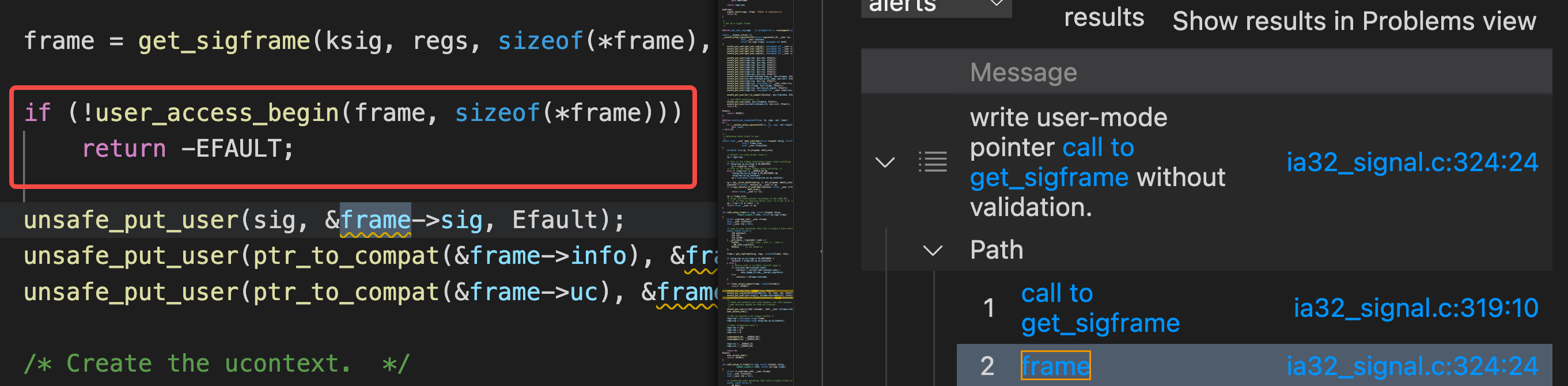Click the Create the ucontext comment line
This screenshot has width=1568, height=386.
(217, 364)
